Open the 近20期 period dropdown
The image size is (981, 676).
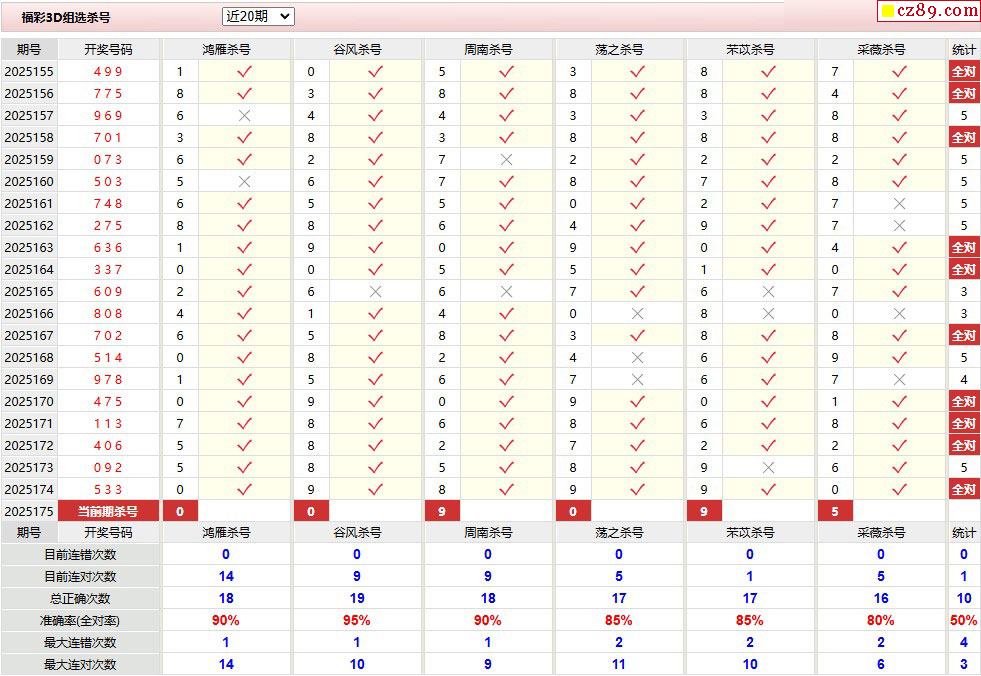(x=258, y=17)
